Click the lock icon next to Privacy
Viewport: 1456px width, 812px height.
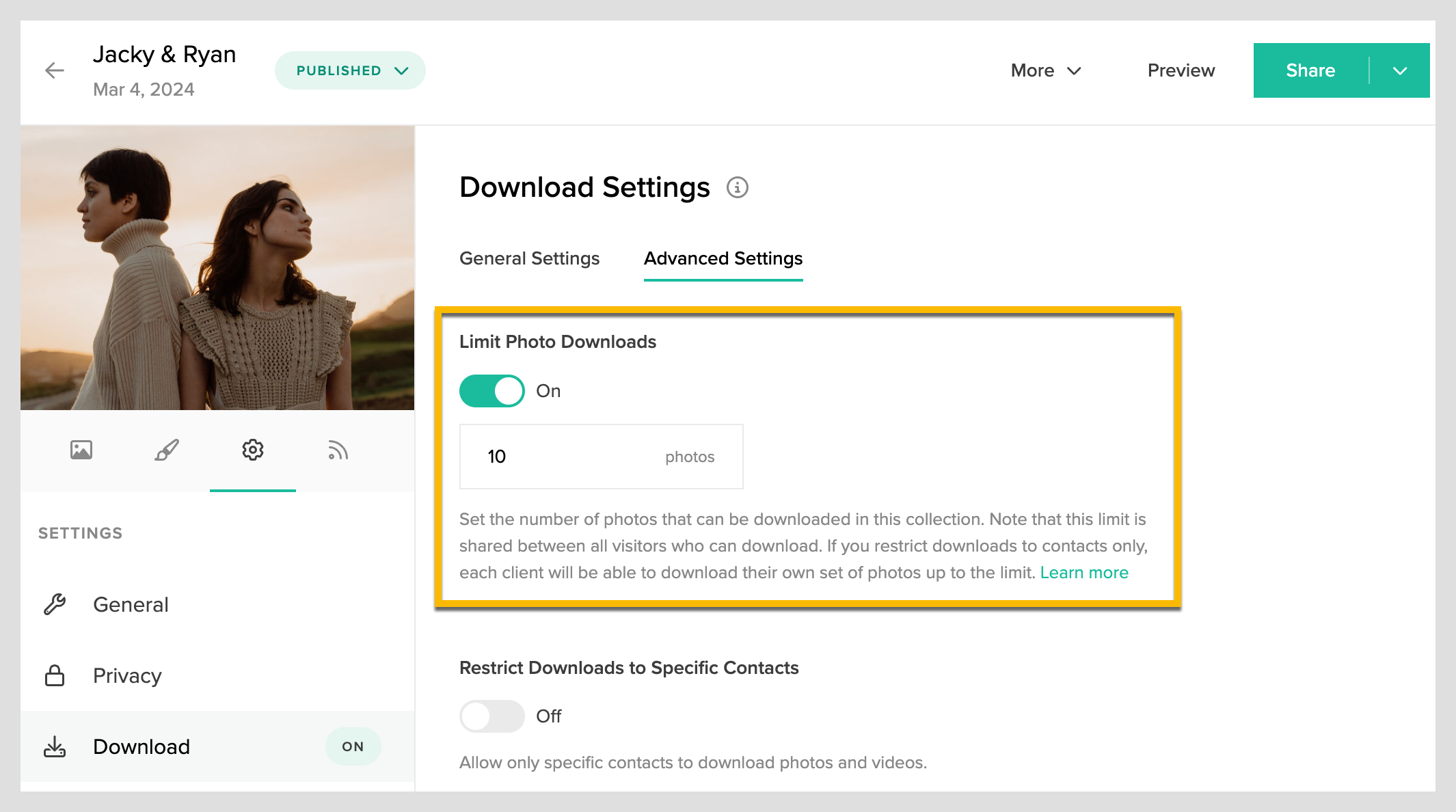coord(55,675)
